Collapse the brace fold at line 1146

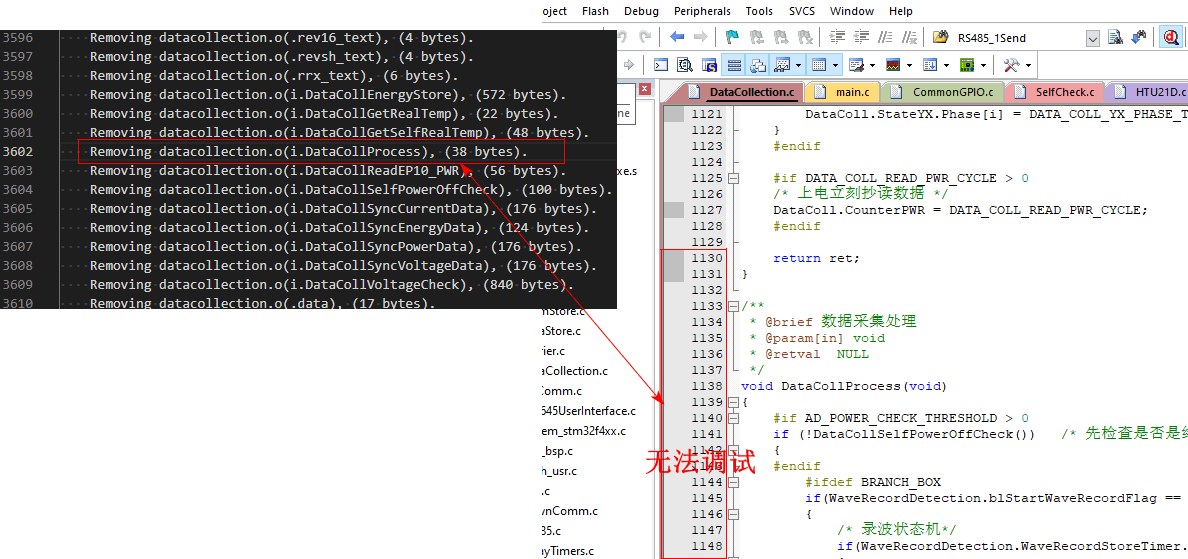point(733,514)
